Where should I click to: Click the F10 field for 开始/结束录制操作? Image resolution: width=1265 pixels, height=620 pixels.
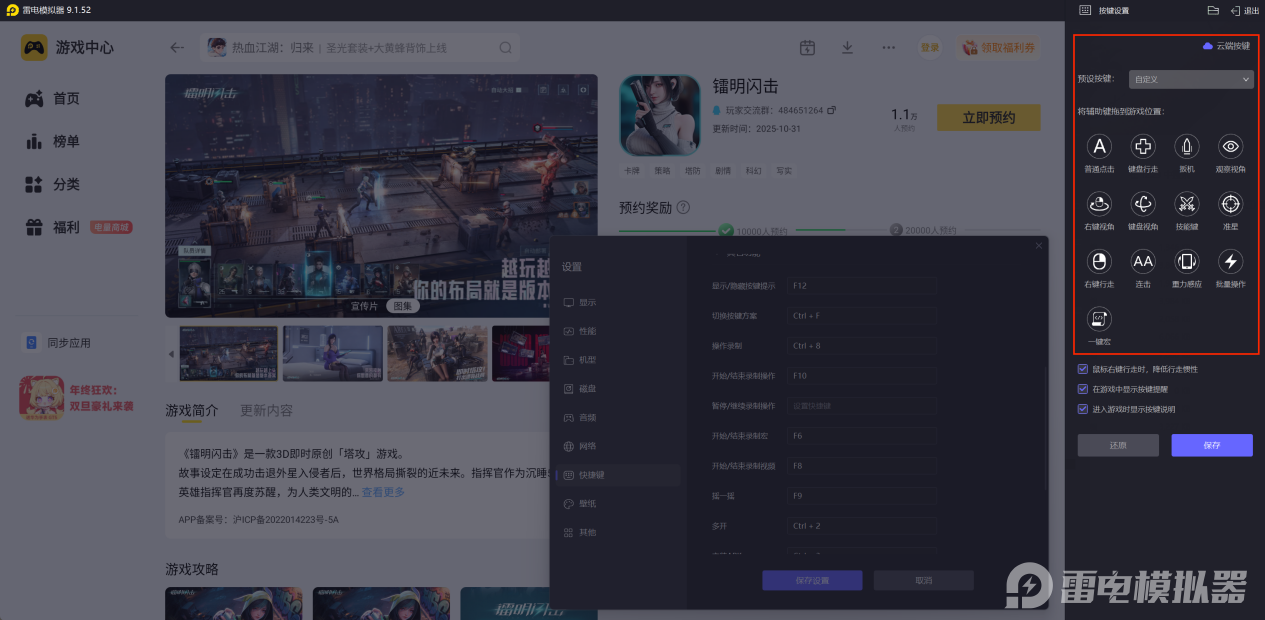click(x=862, y=376)
